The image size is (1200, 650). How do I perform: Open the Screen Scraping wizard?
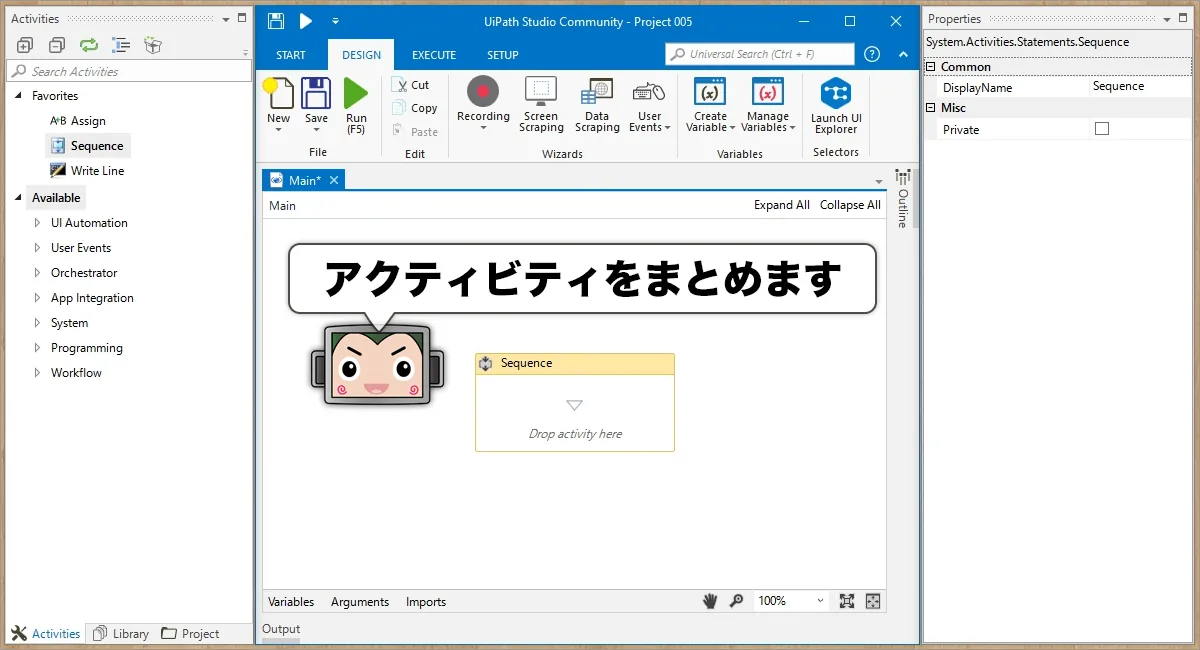pyautogui.click(x=541, y=104)
